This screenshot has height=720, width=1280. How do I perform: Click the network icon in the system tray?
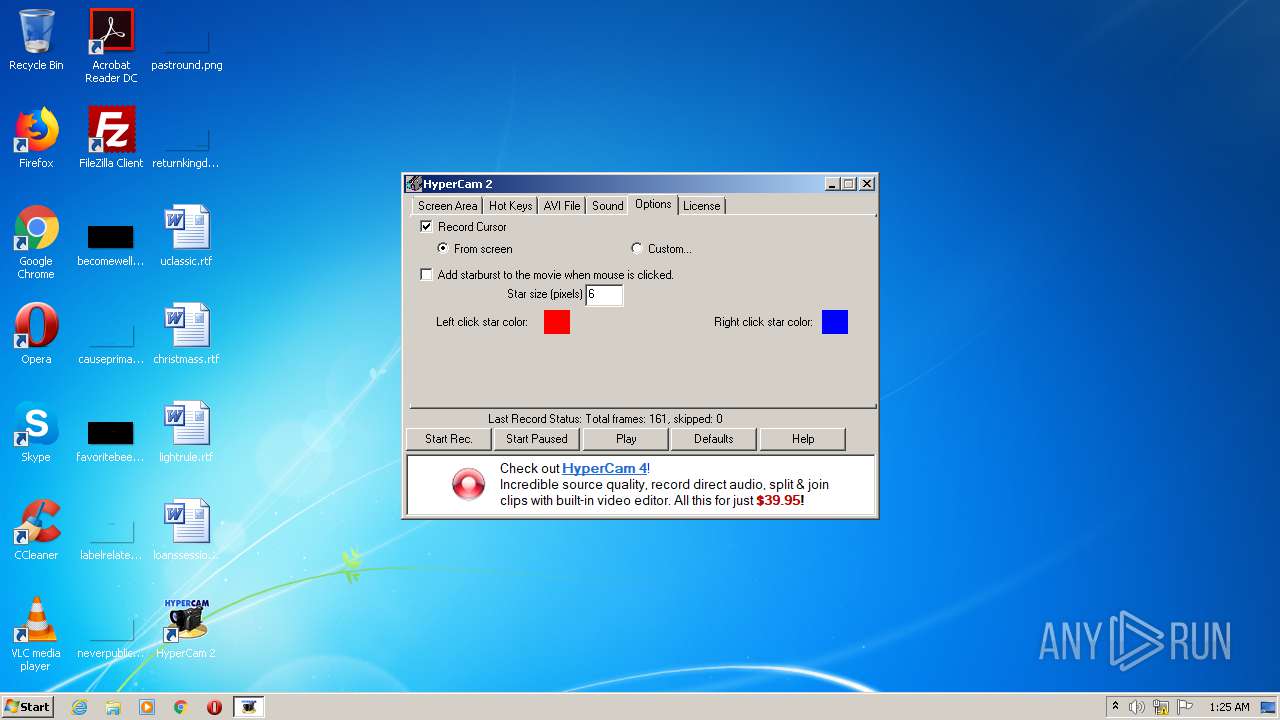click(x=1161, y=707)
